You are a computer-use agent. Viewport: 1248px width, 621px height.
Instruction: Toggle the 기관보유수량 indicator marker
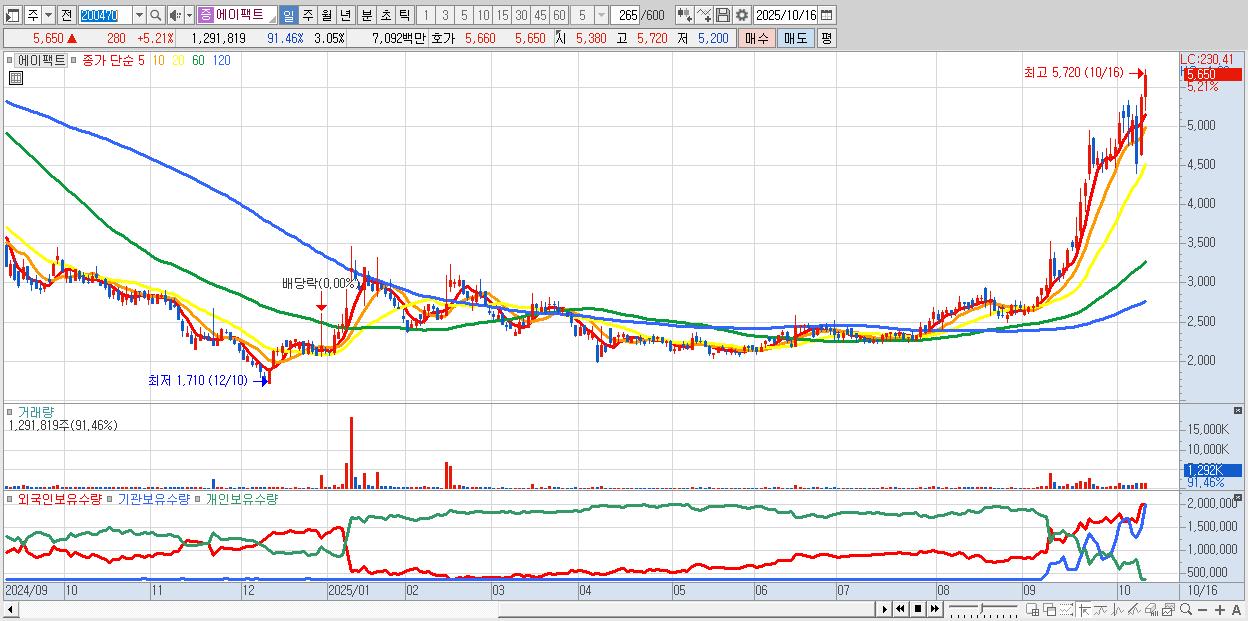[x=109, y=498]
